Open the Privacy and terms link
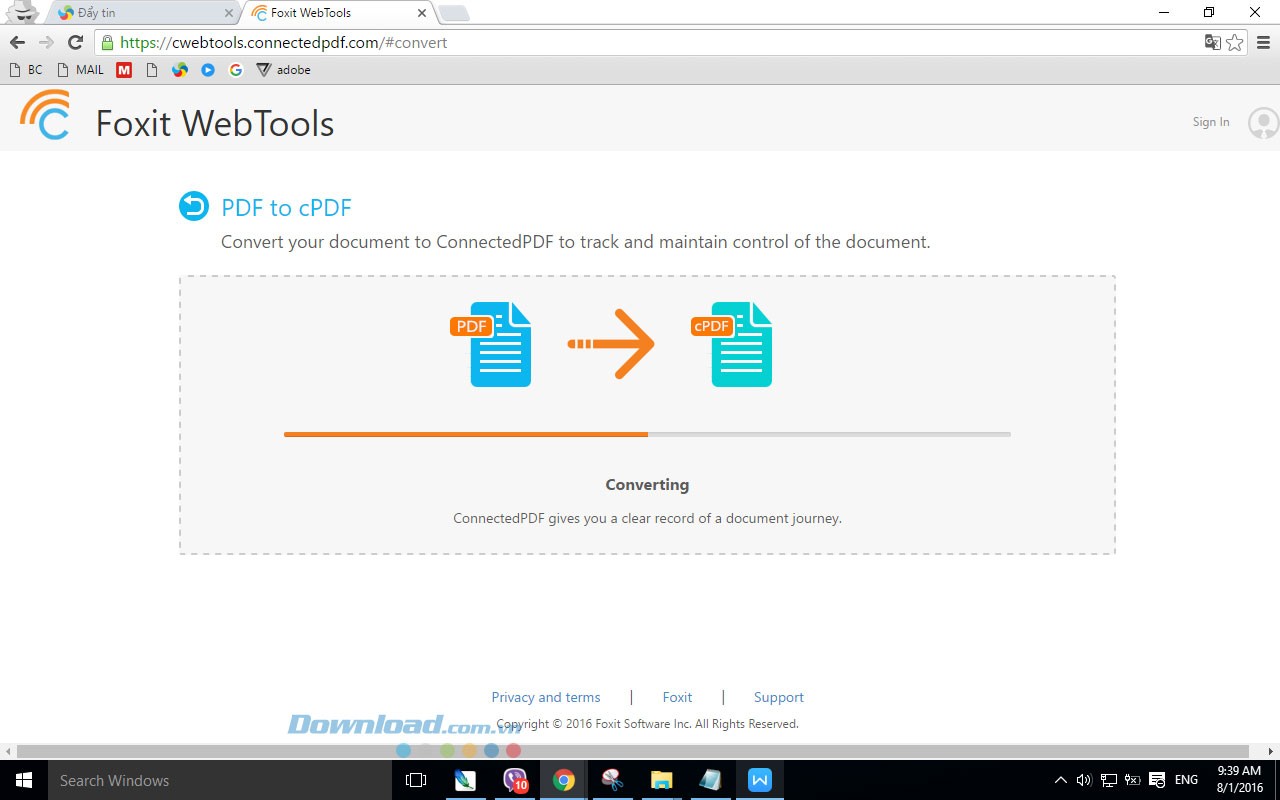The image size is (1280, 800). [545, 697]
